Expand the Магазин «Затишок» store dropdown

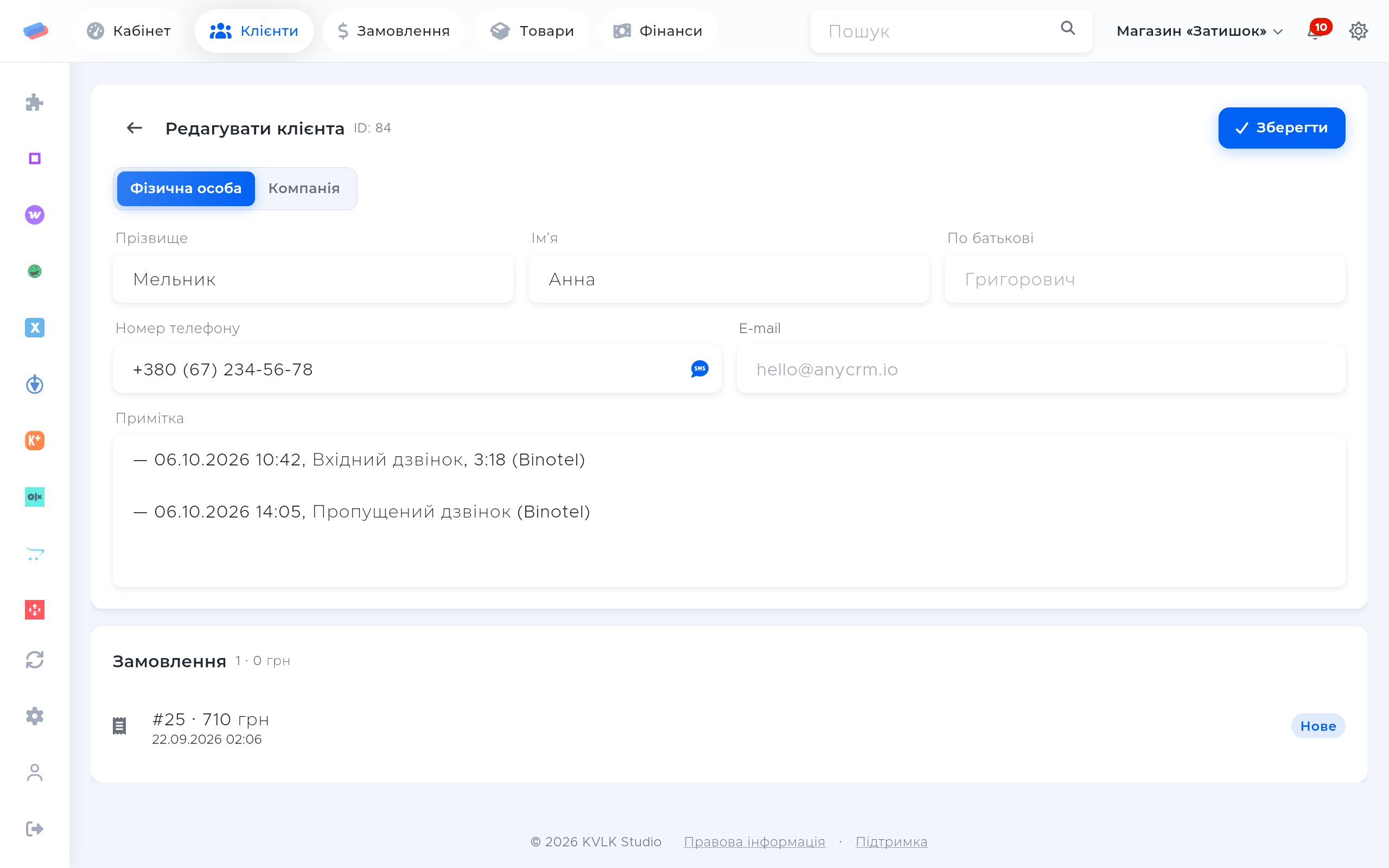[1199, 31]
